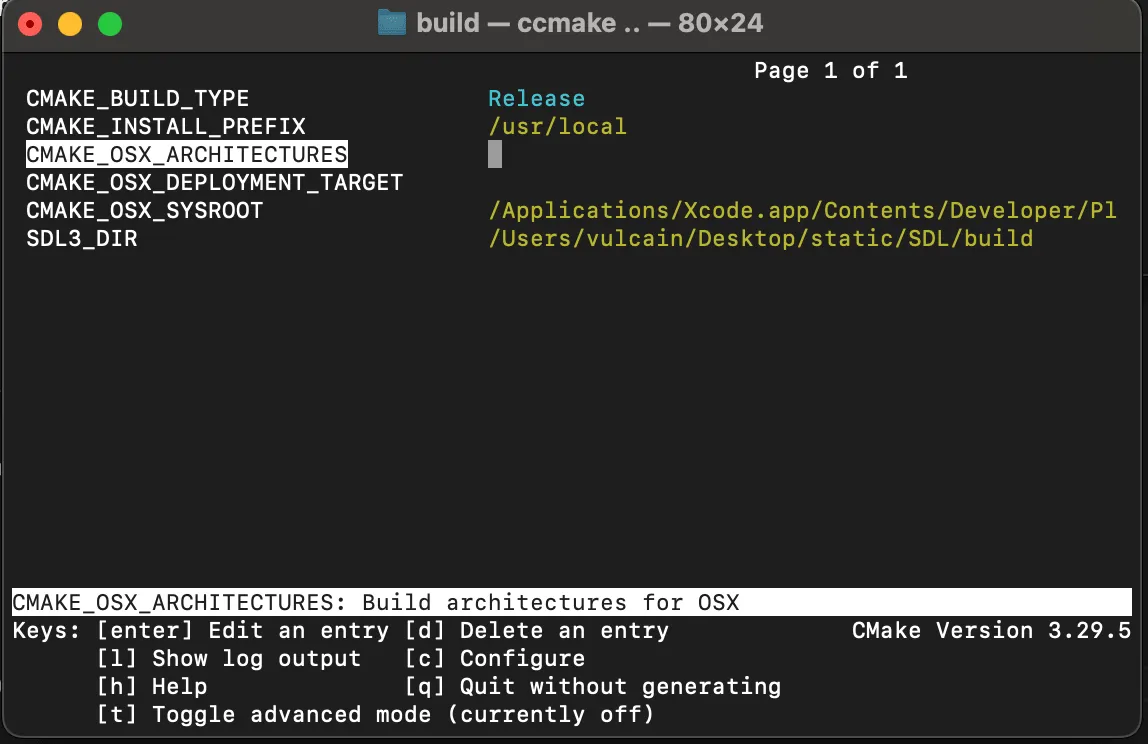Click the folder icon in the title bar

pyautogui.click(x=392, y=23)
